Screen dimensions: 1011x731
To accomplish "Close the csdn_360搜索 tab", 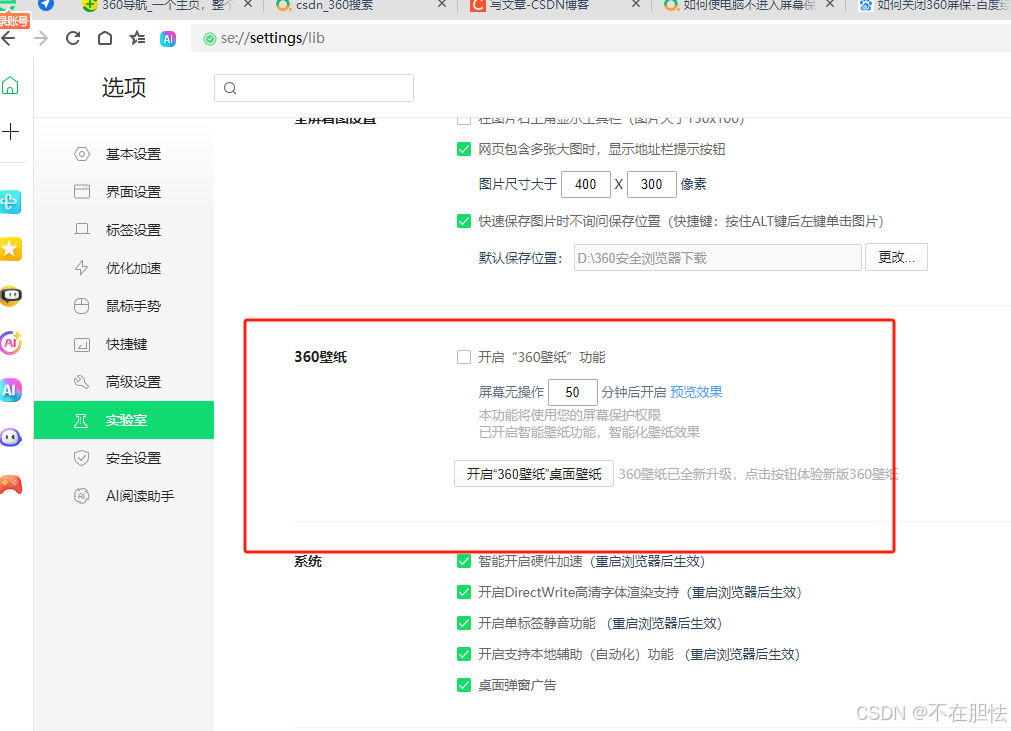I will pos(442,5).
